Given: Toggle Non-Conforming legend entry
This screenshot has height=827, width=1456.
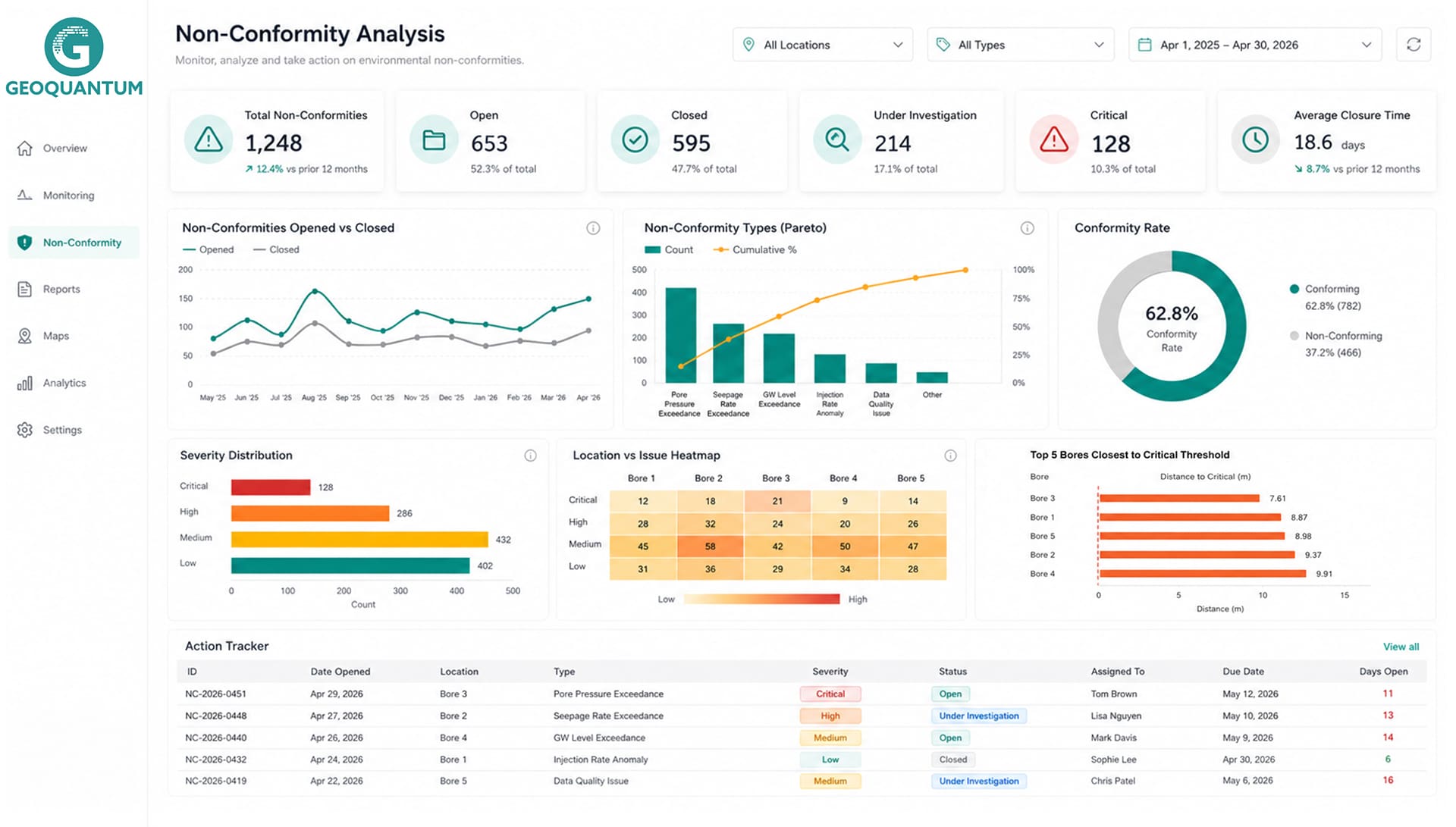Looking at the screenshot, I should pos(1335,336).
